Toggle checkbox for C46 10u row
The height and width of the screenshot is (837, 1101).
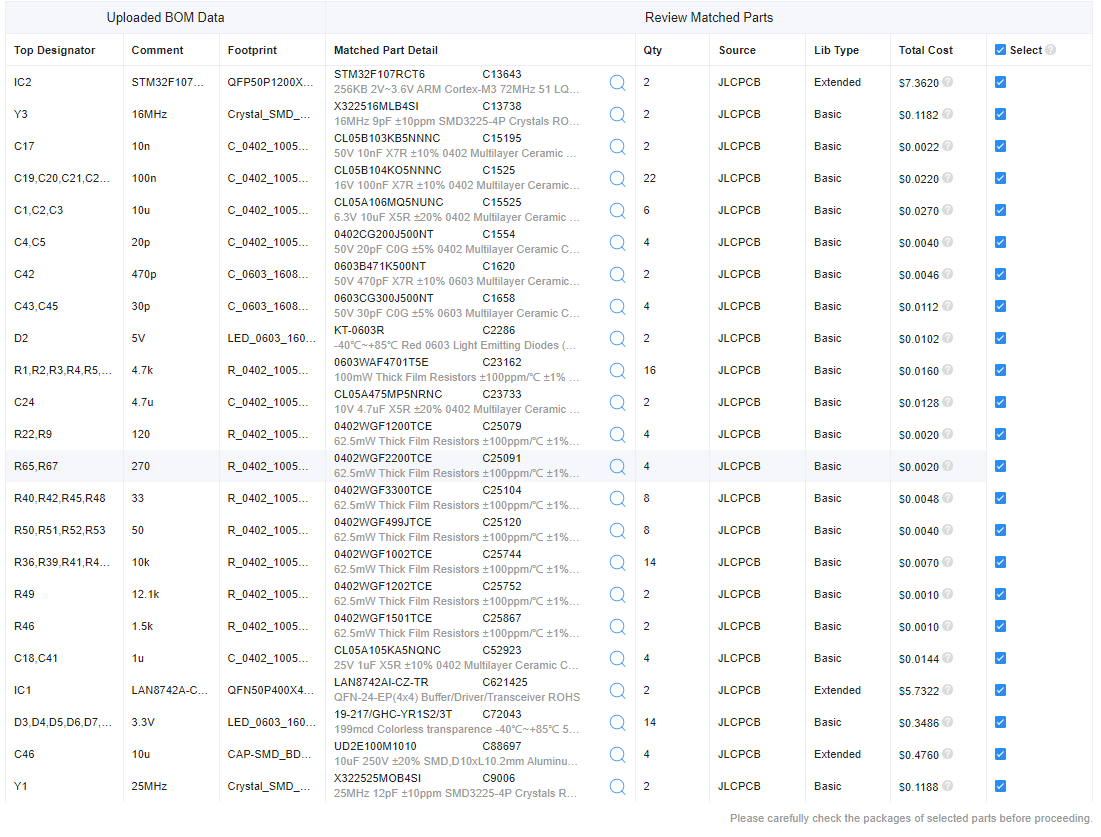tap(1001, 754)
